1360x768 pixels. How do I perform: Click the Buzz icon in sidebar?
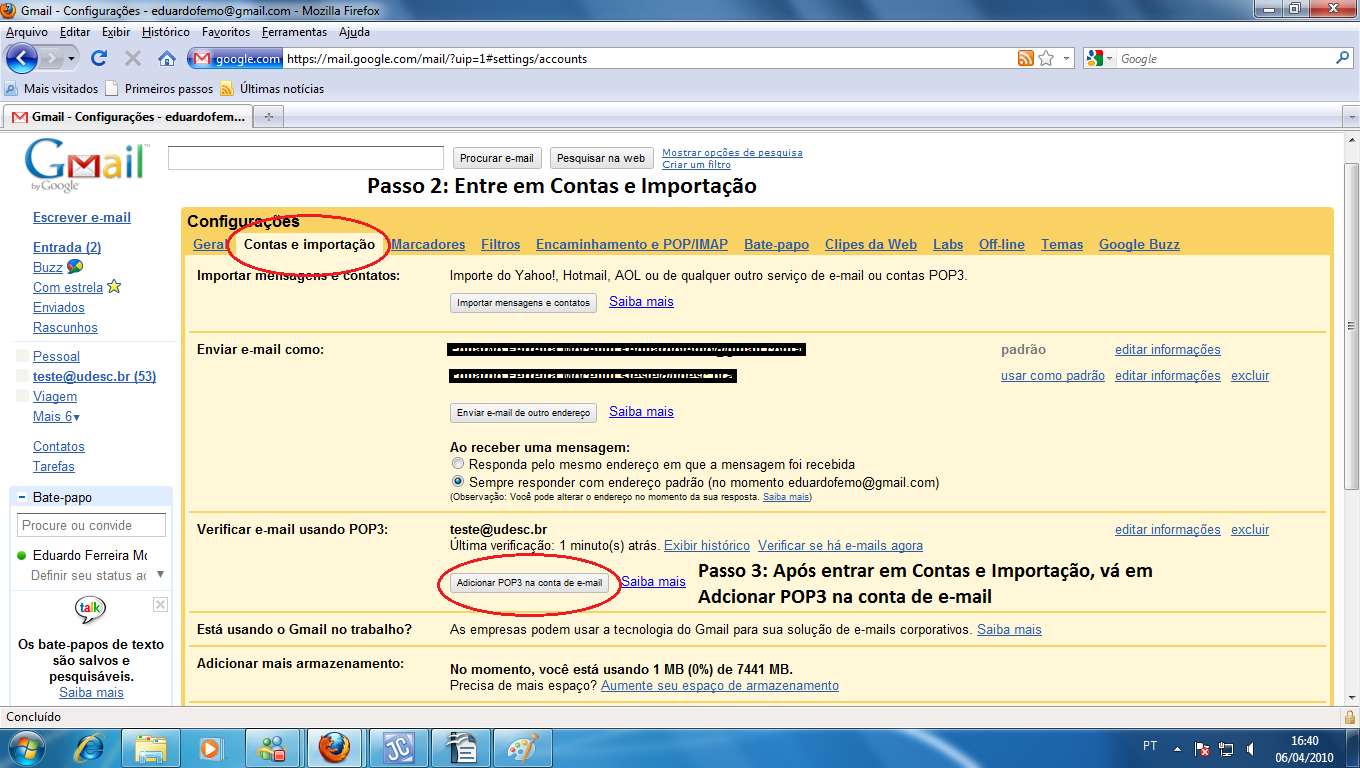75,267
